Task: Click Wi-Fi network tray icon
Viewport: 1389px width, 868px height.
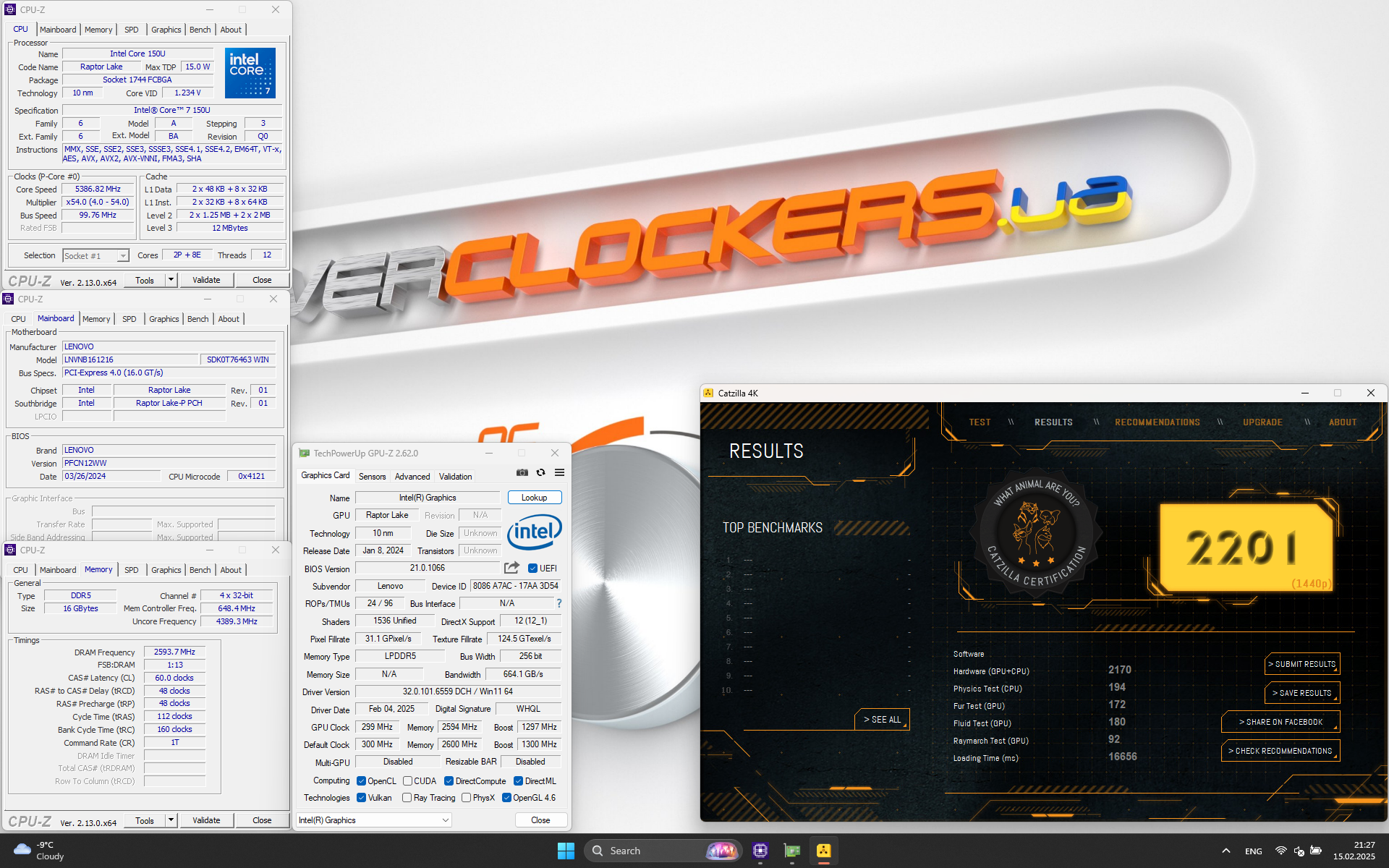Action: click(1280, 851)
